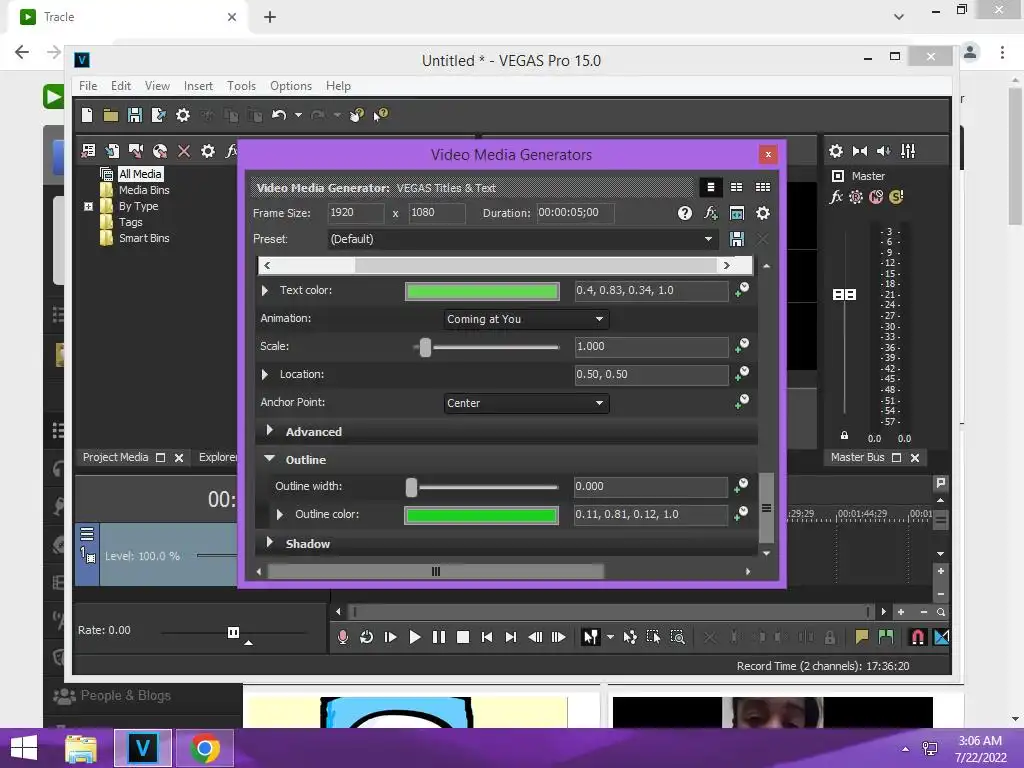1024x768 pixels.
Task: Click the Duration field 00:00:05;00
Action: tap(575, 212)
